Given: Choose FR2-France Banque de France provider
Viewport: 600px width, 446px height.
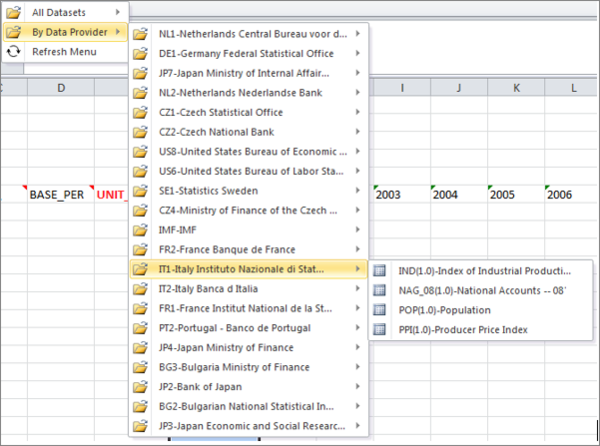Looking at the screenshot, I should point(240,249).
